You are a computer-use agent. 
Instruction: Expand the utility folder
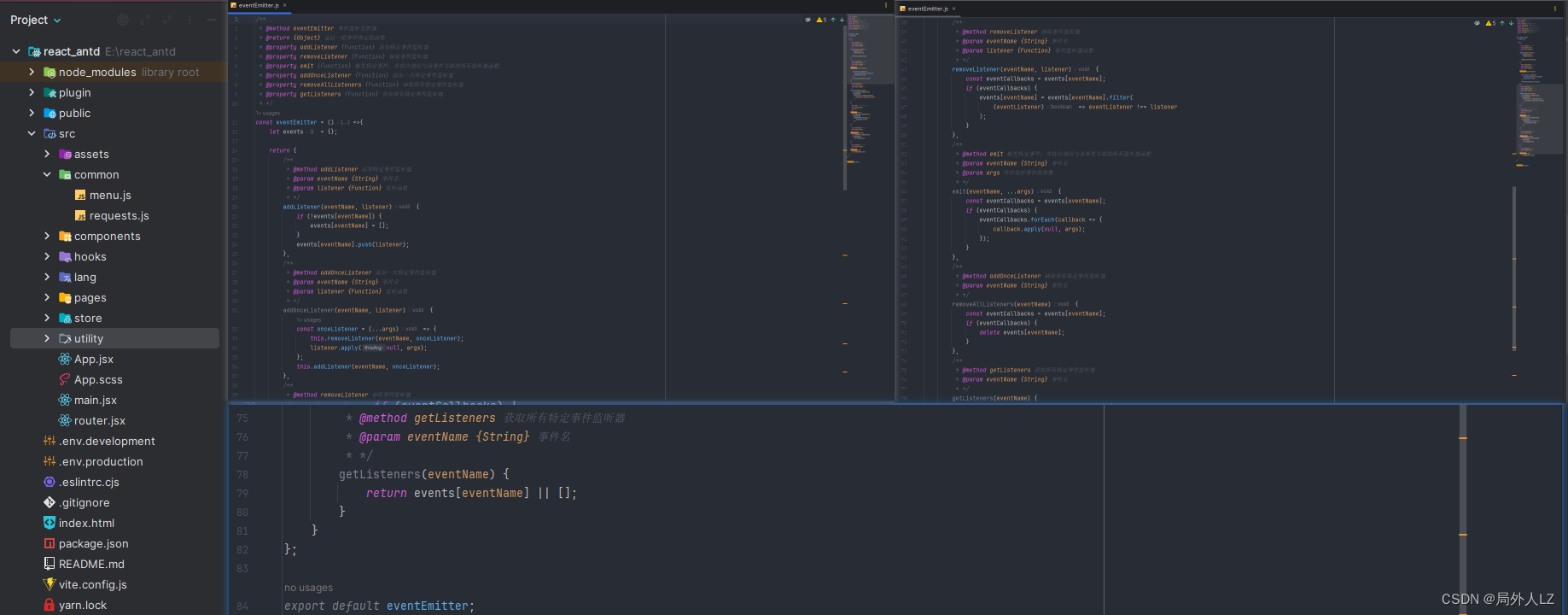tap(47, 338)
